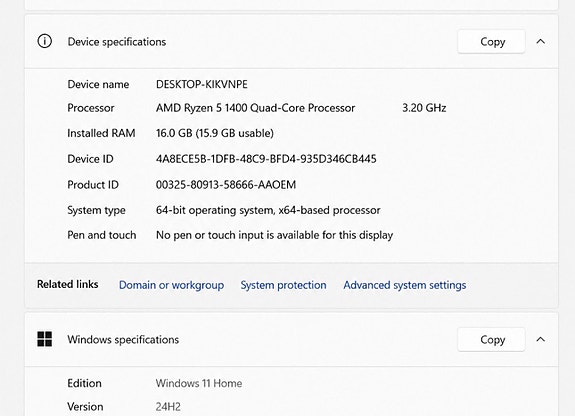Copy the device specifications
The image size is (575, 416).
click(491, 41)
